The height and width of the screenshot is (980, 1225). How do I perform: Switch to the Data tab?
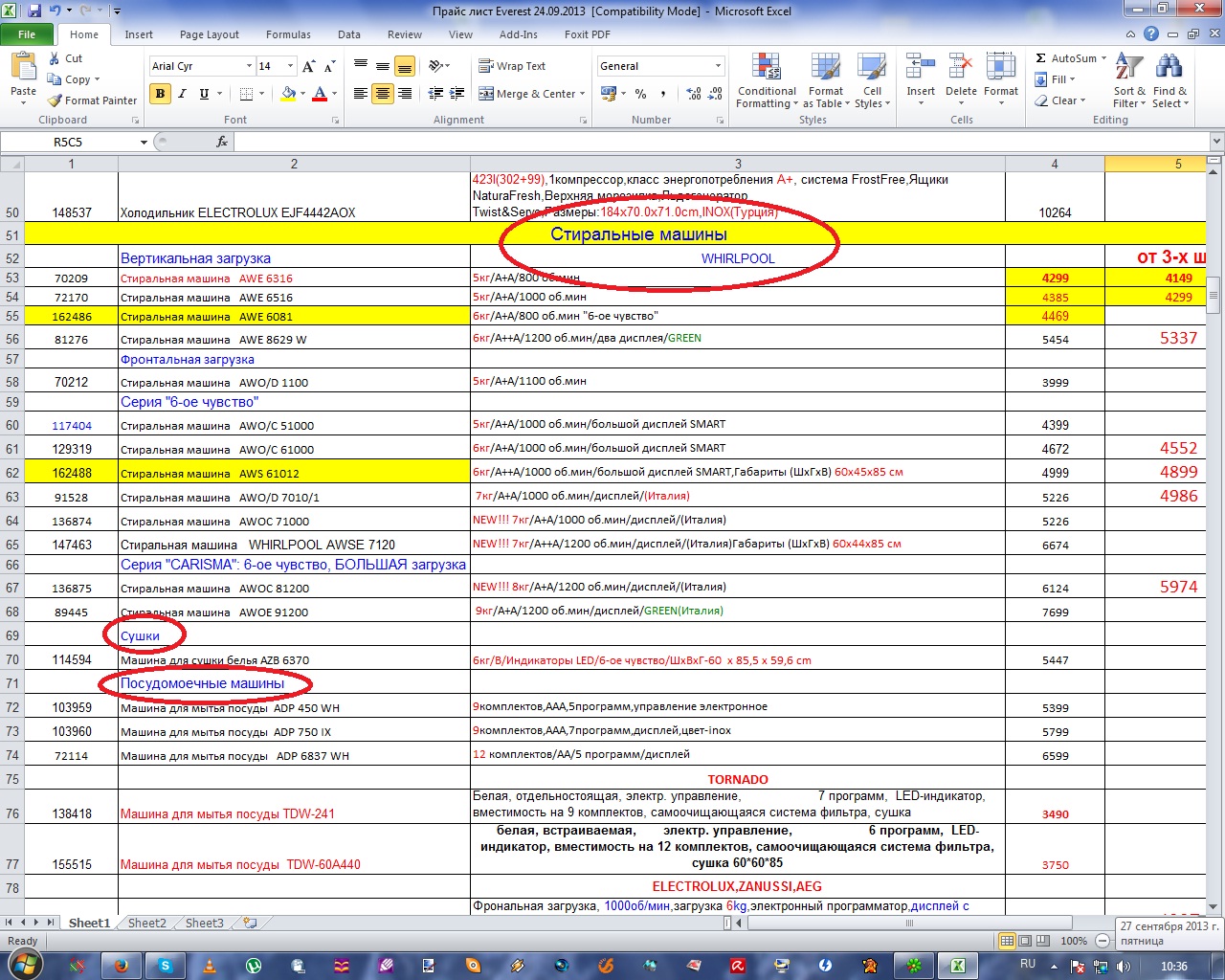349,34
